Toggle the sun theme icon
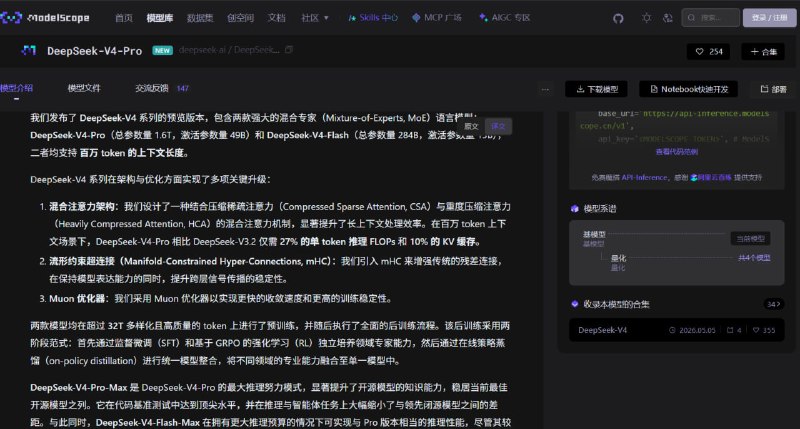Screen dimensions: 800x429 coord(646,18)
